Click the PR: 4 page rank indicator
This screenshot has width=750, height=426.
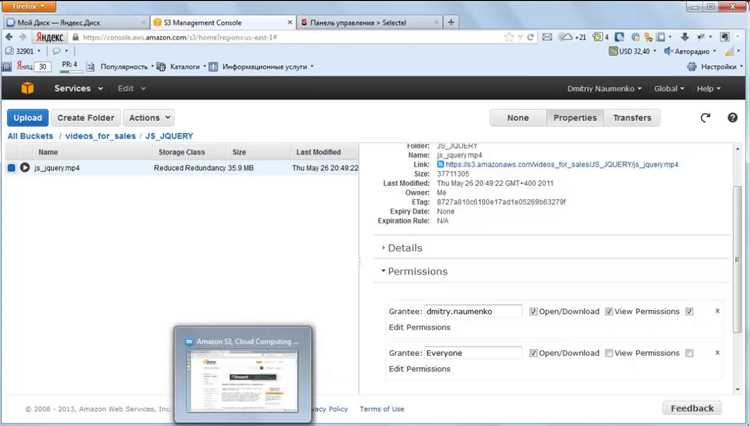[70, 66]
